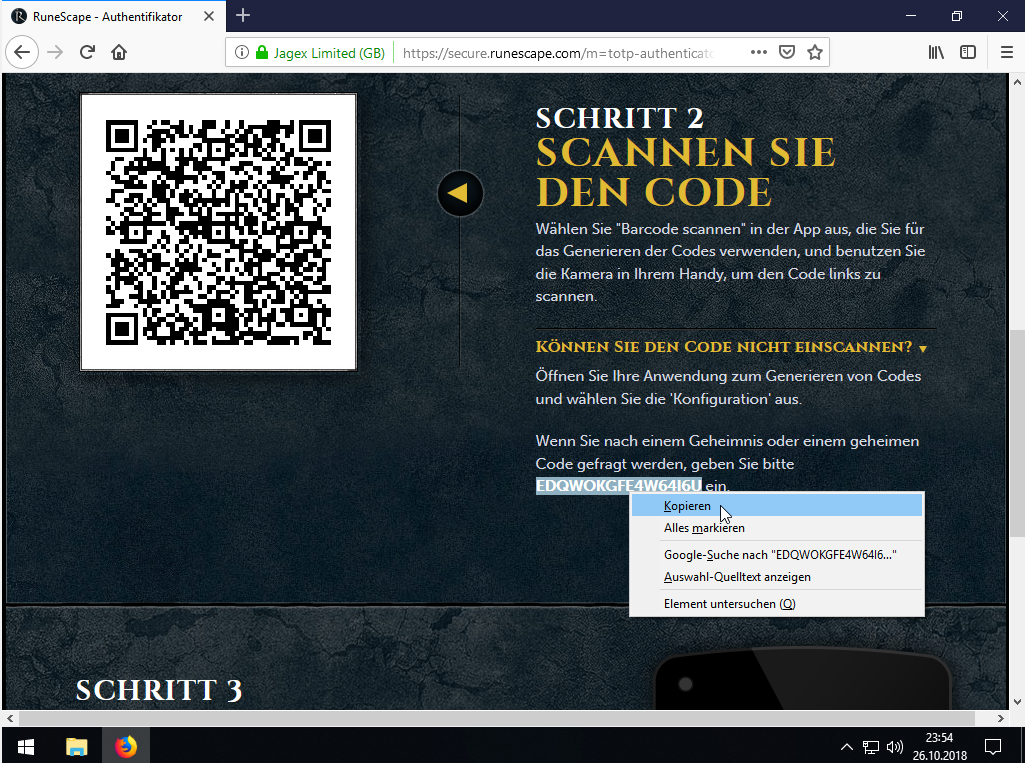Click the QR code image
This screenshot has height=763, width=1025.
click(x=218, y=231)
